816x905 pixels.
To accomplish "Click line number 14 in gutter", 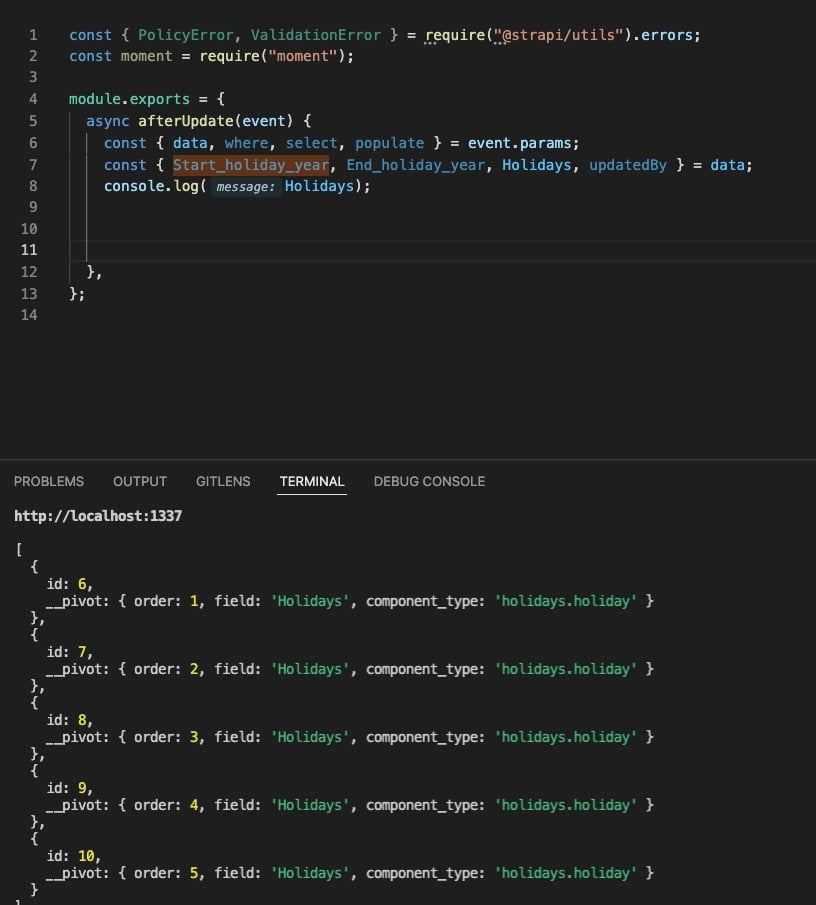I will pos(29,315).
